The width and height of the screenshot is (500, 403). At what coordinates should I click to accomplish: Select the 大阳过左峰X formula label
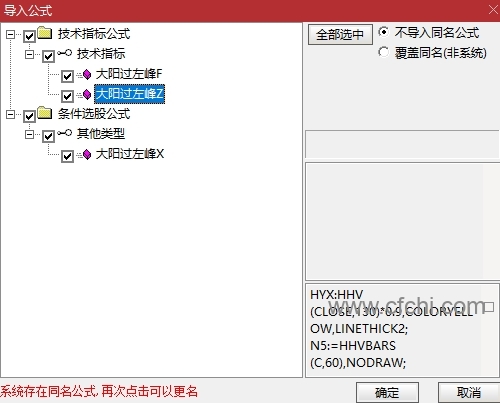130,154
